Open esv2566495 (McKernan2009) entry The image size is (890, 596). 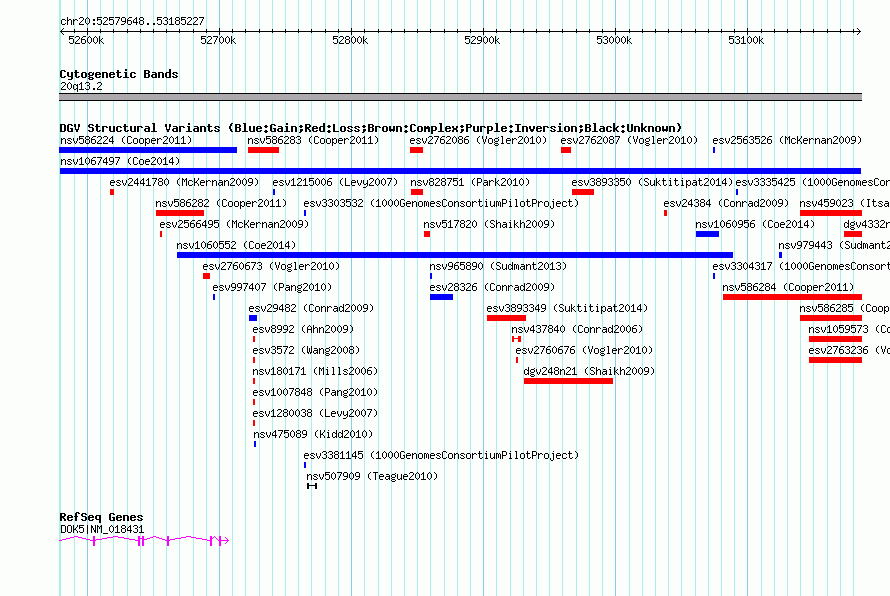[234, 224]
